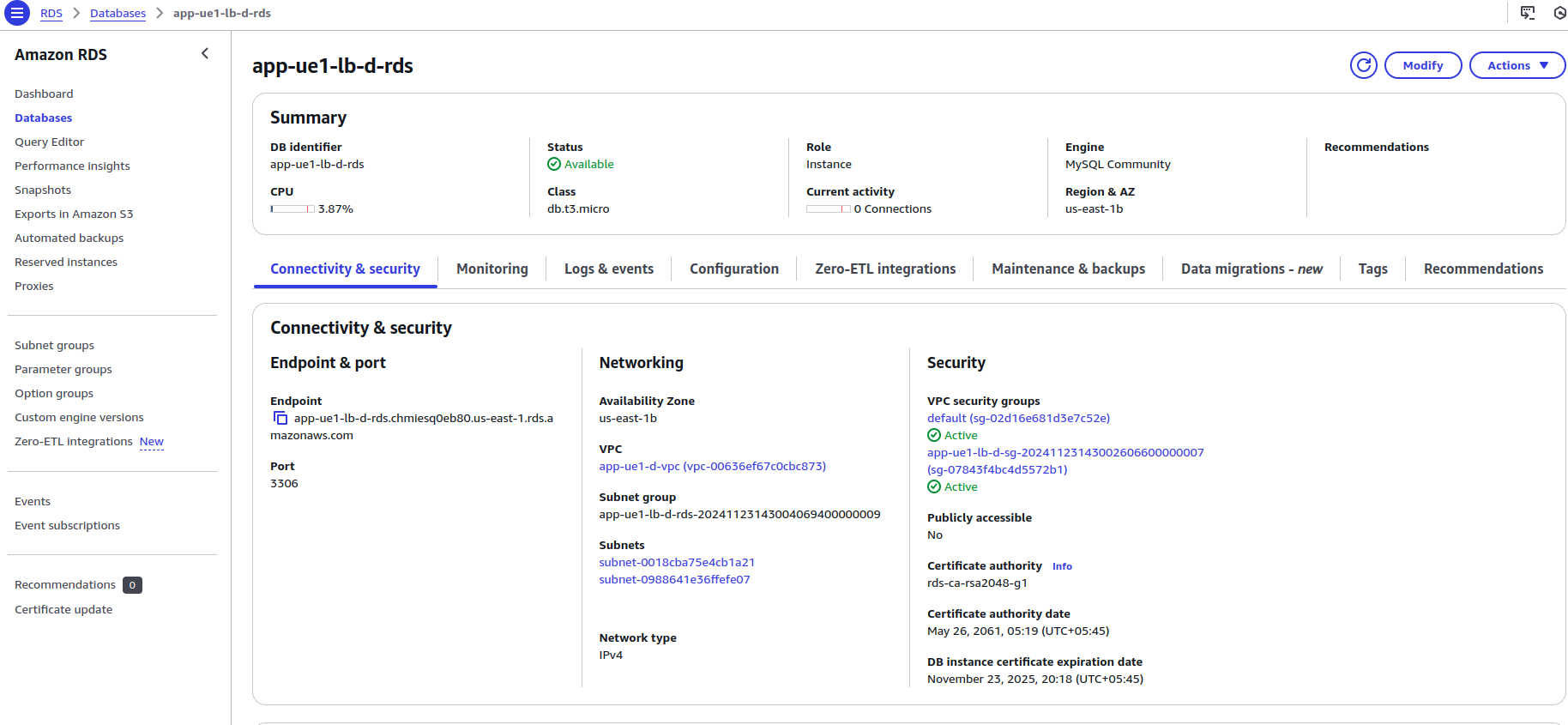Open the hamburger navigation menu
Viewport: 1568px width, 725px height.
point(16,13)
